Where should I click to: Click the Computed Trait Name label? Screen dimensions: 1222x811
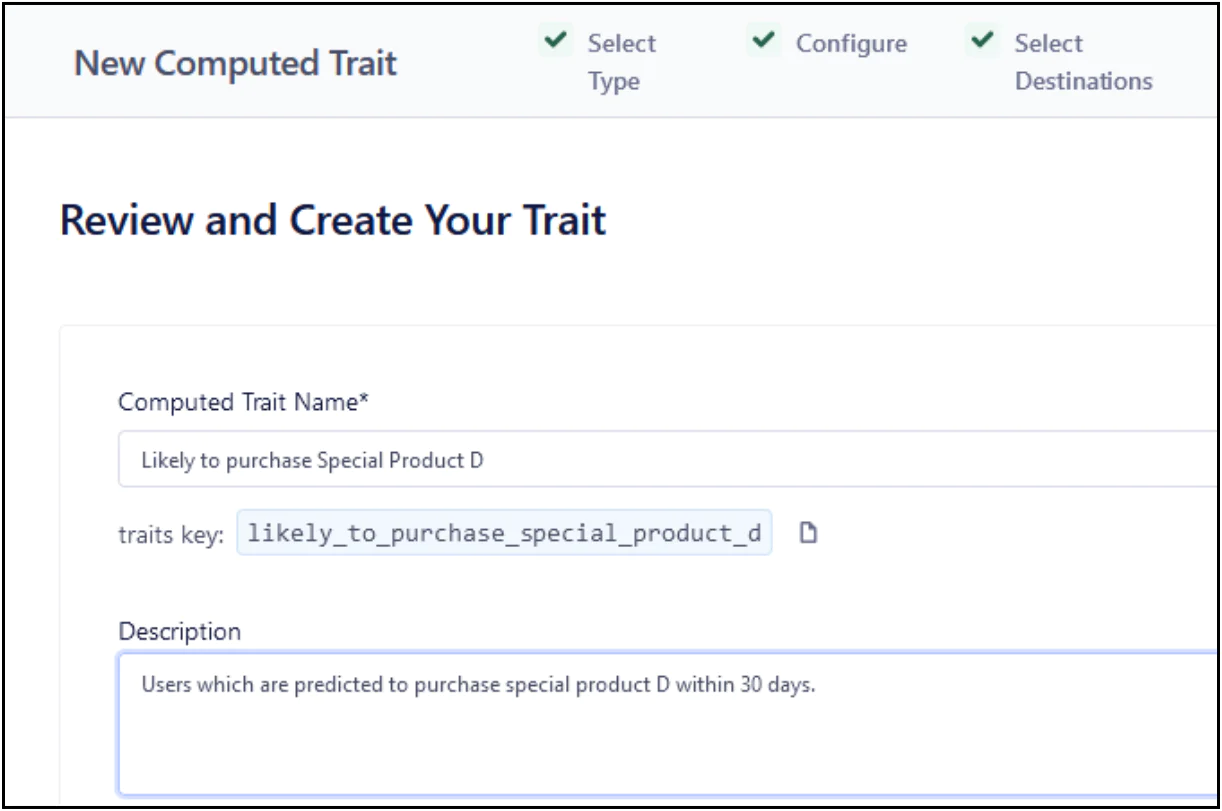[238, 402]
